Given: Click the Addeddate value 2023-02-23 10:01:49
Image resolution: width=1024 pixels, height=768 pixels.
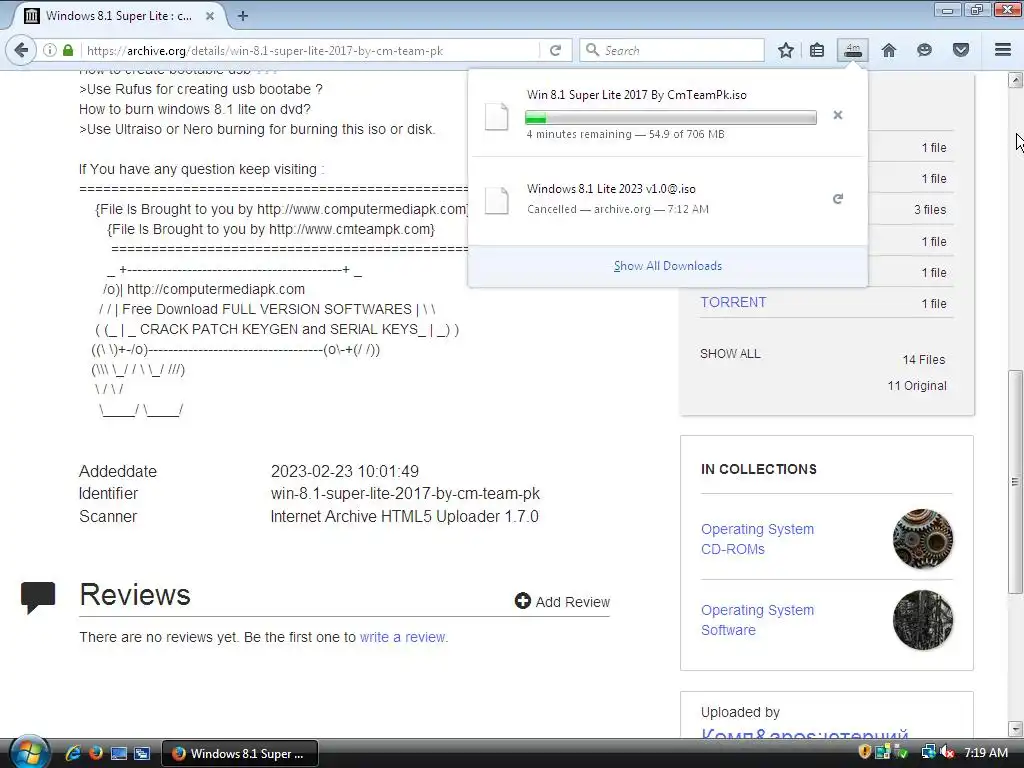Looking at the screenshot, I should [x=345, y=472].
